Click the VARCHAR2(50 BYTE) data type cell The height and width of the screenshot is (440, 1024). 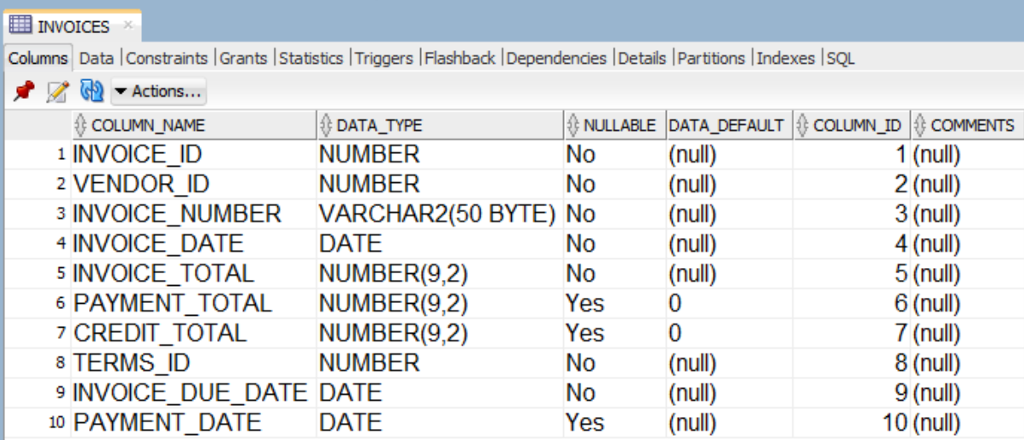(x=440, y=214)
